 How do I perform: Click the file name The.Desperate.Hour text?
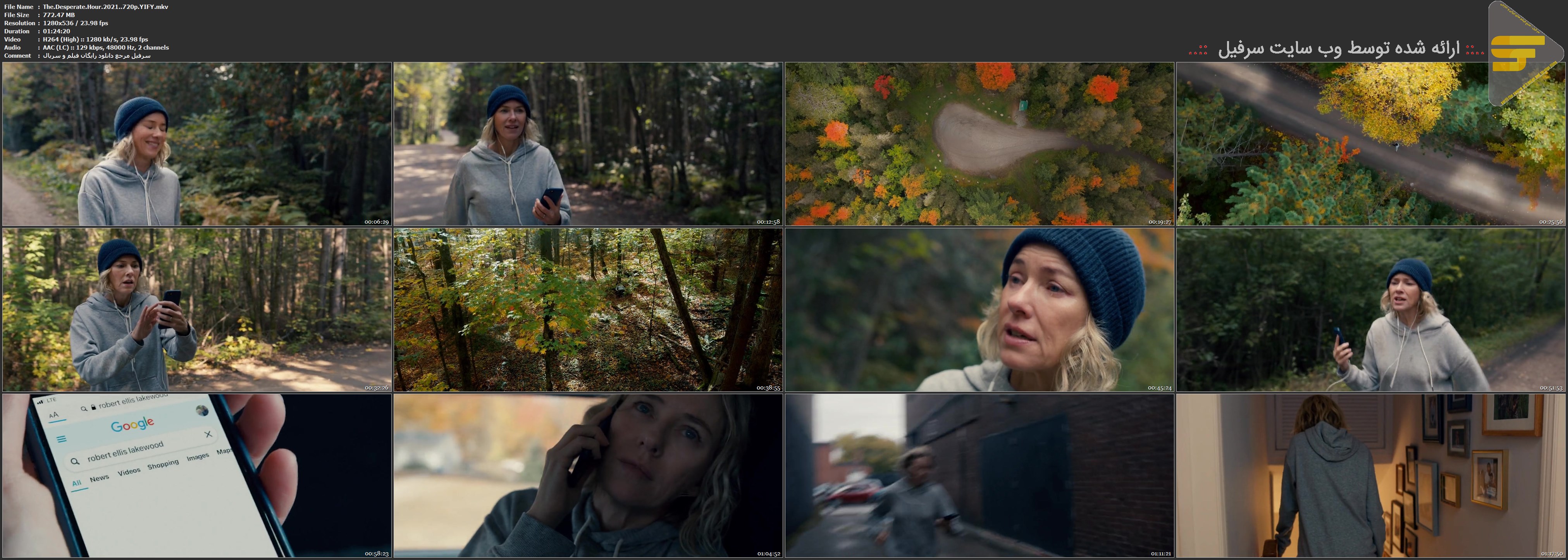105,7
